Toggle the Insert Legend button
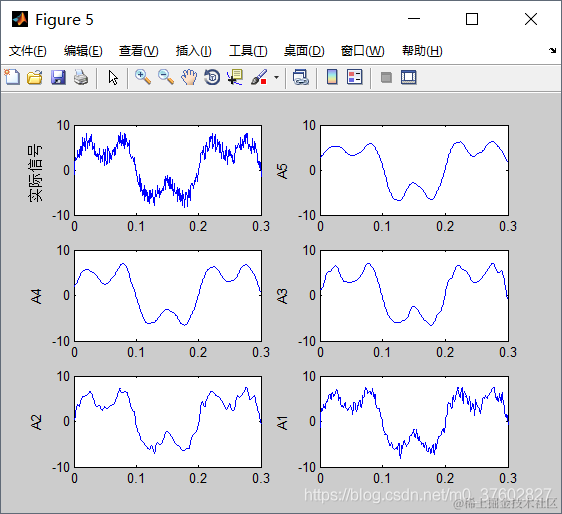 pyautogui.click(x=355, y=77)
